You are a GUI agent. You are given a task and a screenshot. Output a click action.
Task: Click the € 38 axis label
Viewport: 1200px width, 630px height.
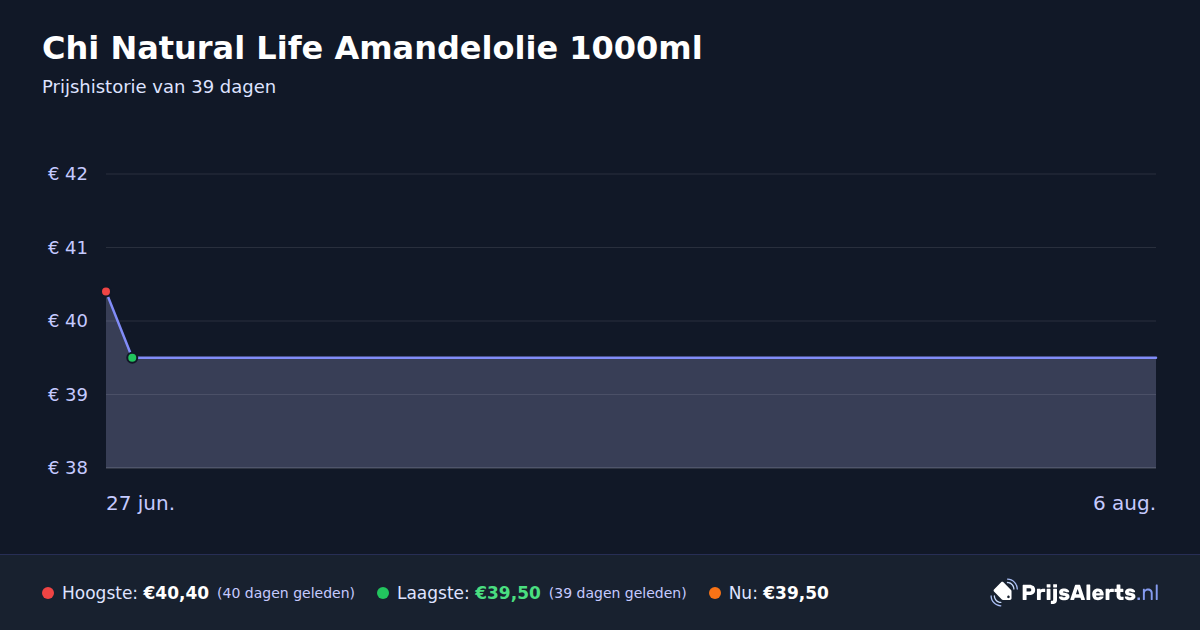(68, 468)
